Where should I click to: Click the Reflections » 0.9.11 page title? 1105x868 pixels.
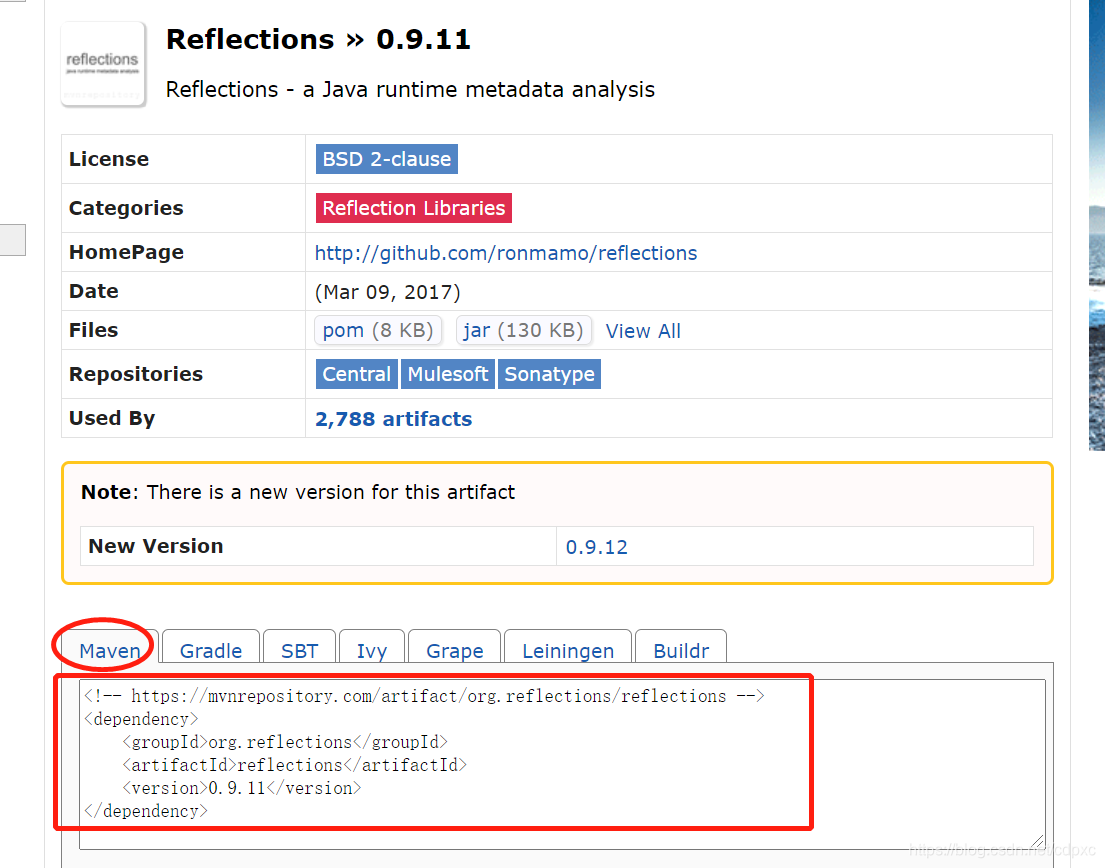318,39
